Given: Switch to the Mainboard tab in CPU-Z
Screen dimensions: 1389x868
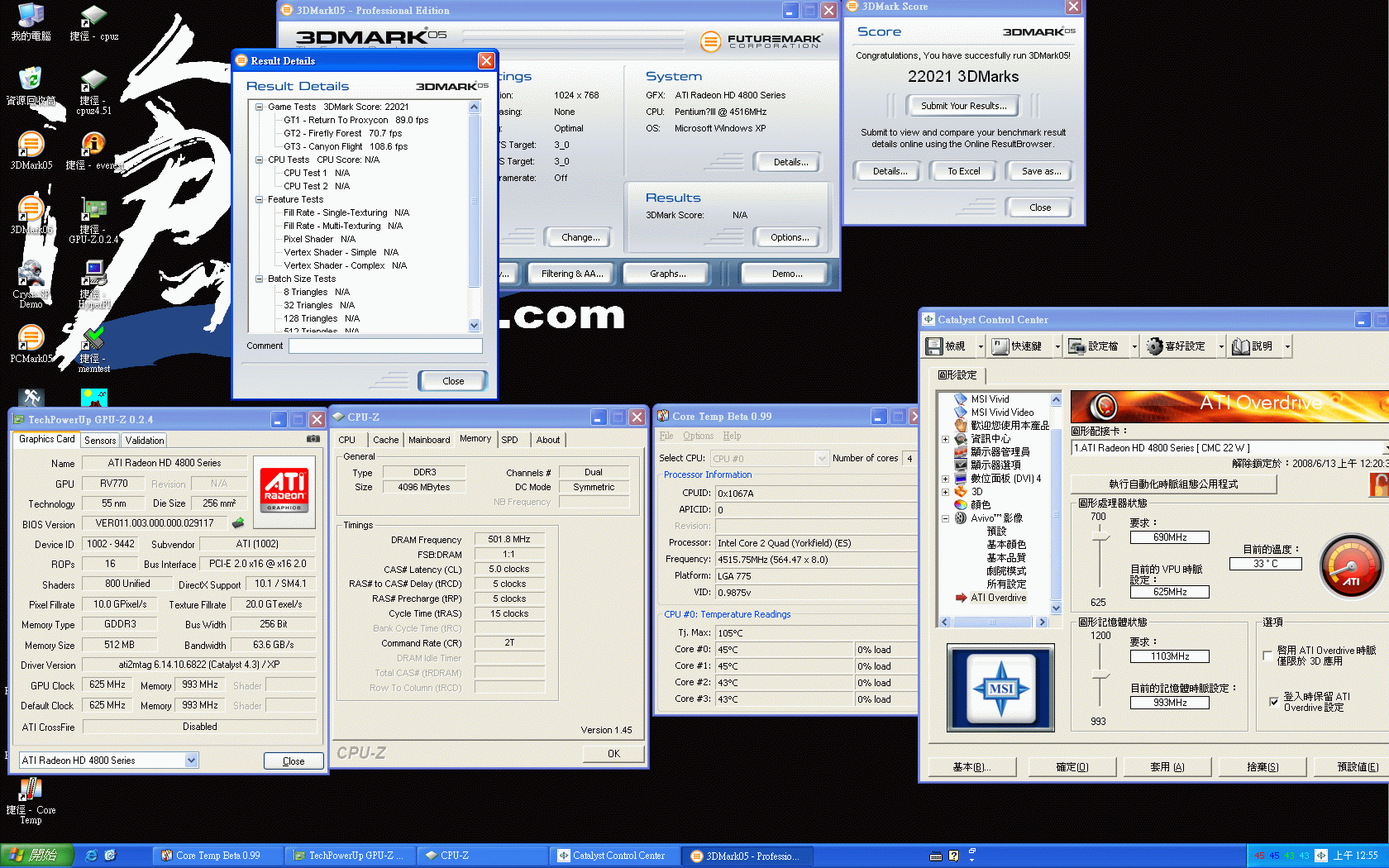Looking at the screenshot, I should pos(429,440).
